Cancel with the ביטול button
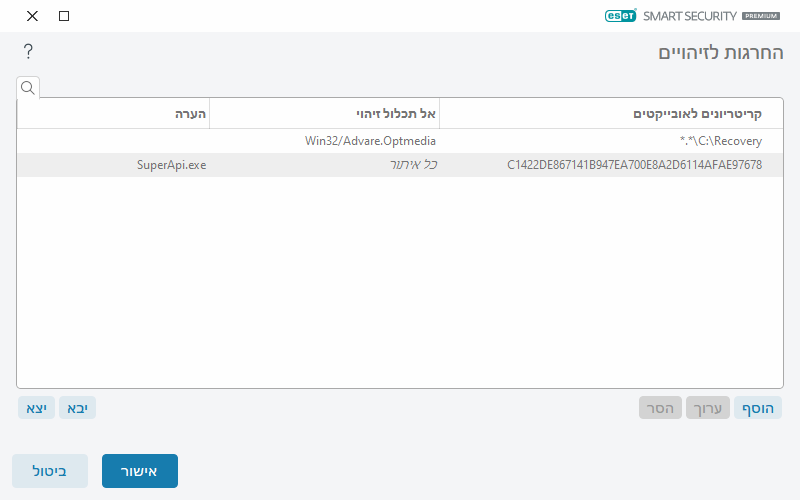 point(50,471)
